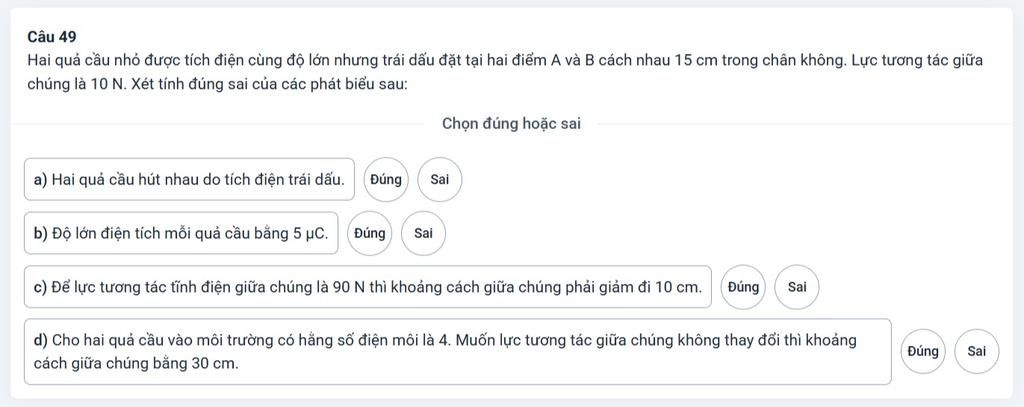The width and height of the screenshot is (1024, 407).
Task: Click the Câu 49 question heading
Action: (53, 37)
